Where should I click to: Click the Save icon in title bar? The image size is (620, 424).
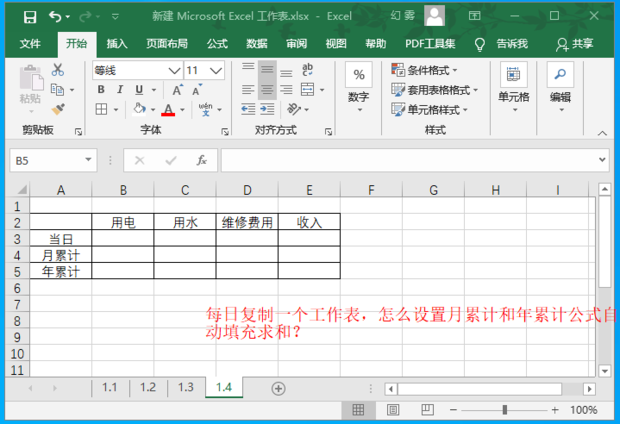pos(30,17)
